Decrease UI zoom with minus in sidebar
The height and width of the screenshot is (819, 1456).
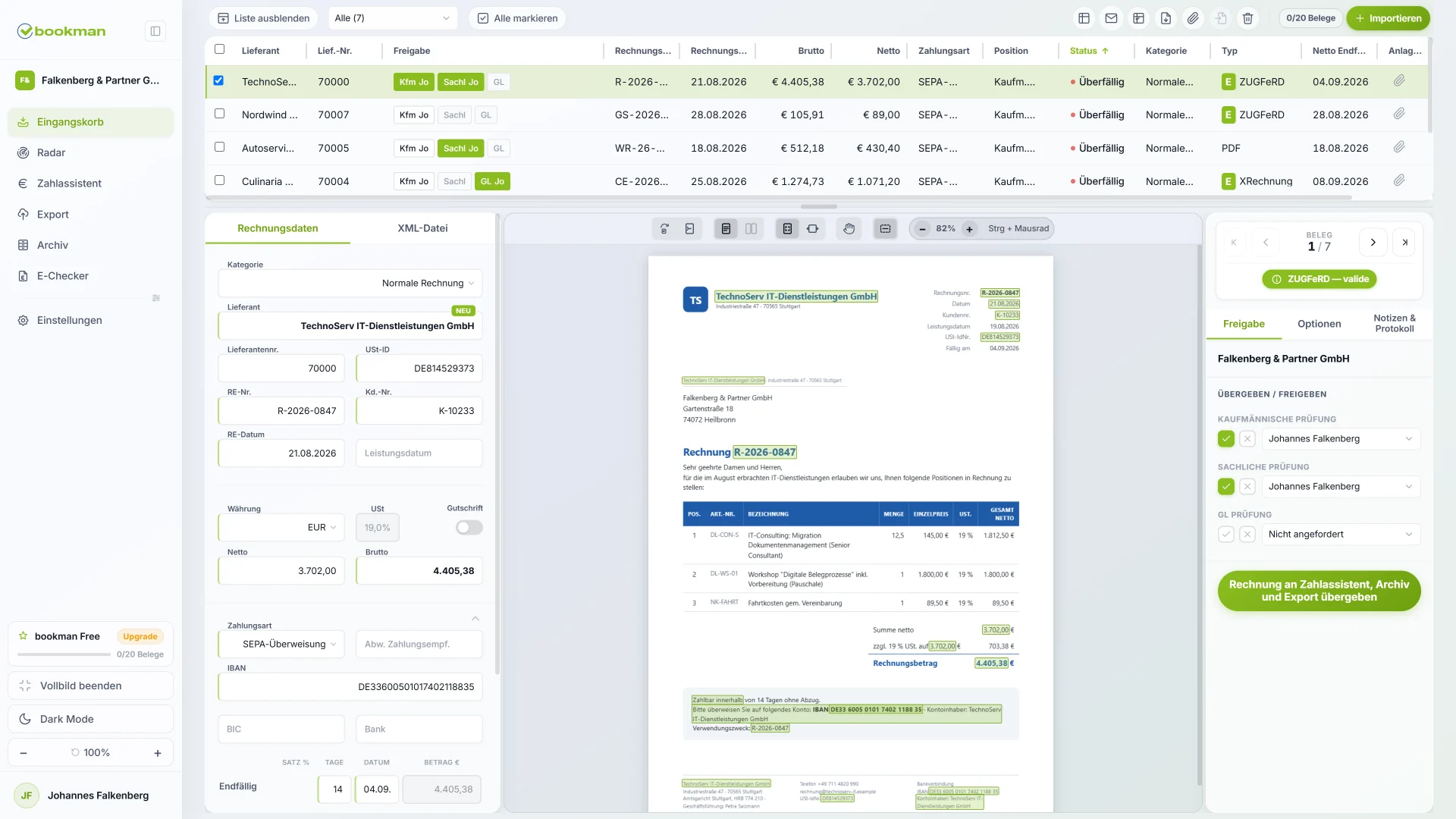[24, 753]
